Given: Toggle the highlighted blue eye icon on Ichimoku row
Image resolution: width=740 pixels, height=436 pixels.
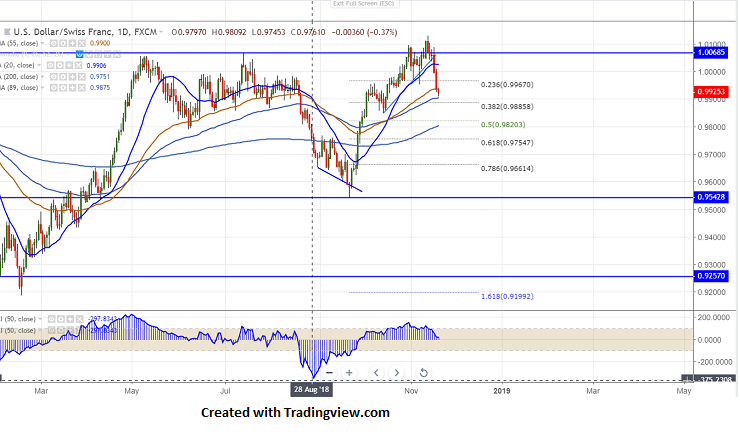Looking at the screenshot, I should pyautogui.click(x=80, y=54).
